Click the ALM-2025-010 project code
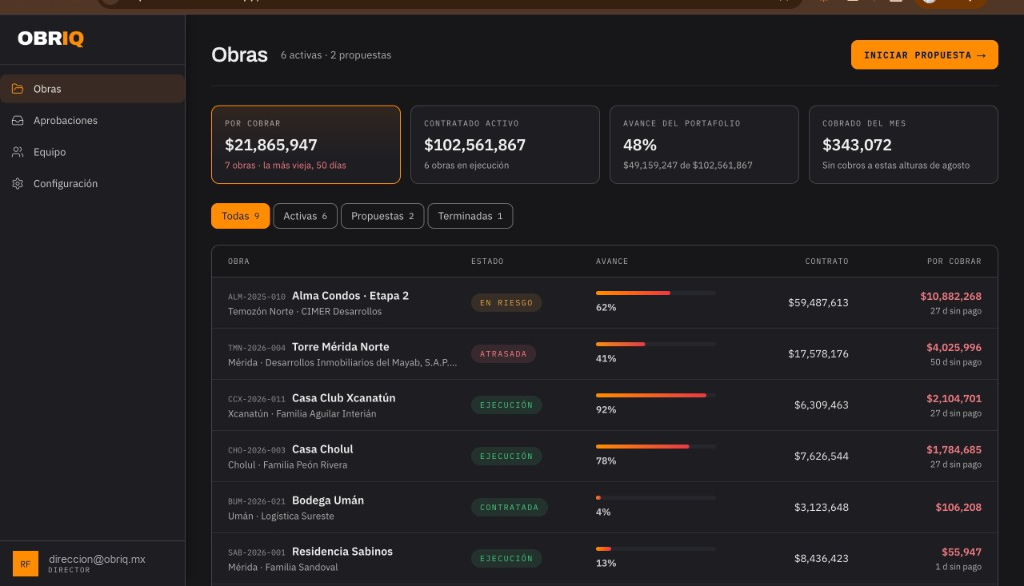Screen dimensions: 1024x586 [x=257, y=297]
